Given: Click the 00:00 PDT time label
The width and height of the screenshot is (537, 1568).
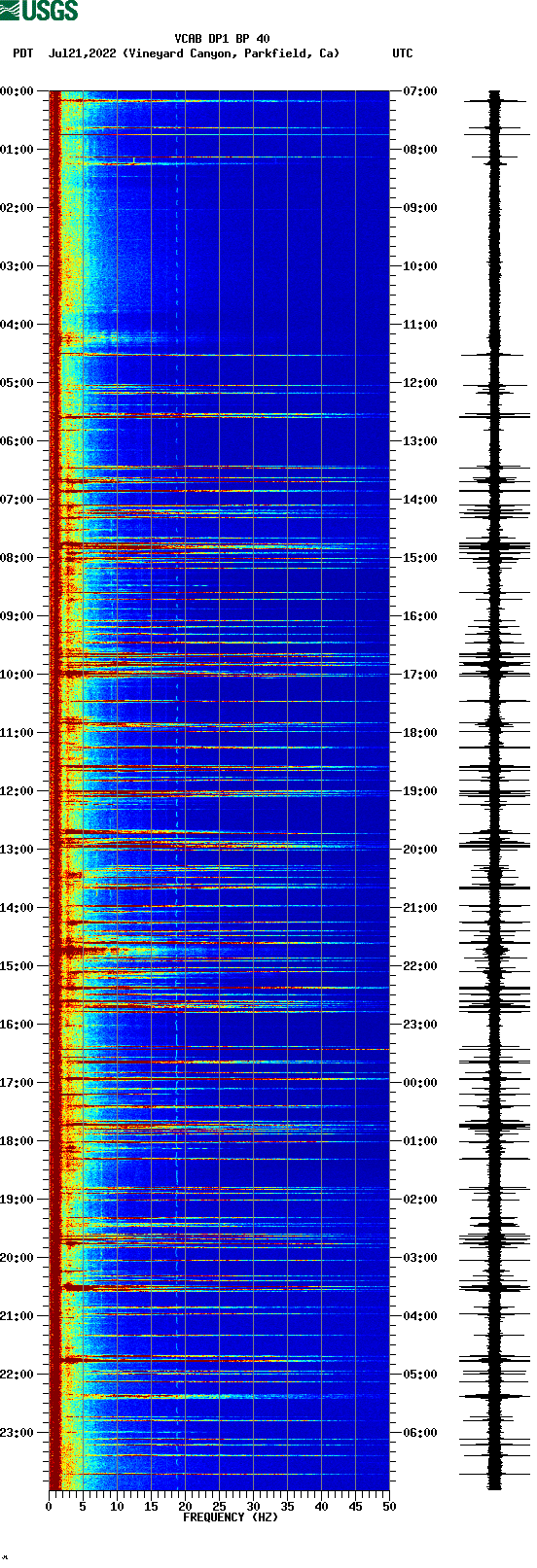Looking at the screenshot, I should pos(18,91).
